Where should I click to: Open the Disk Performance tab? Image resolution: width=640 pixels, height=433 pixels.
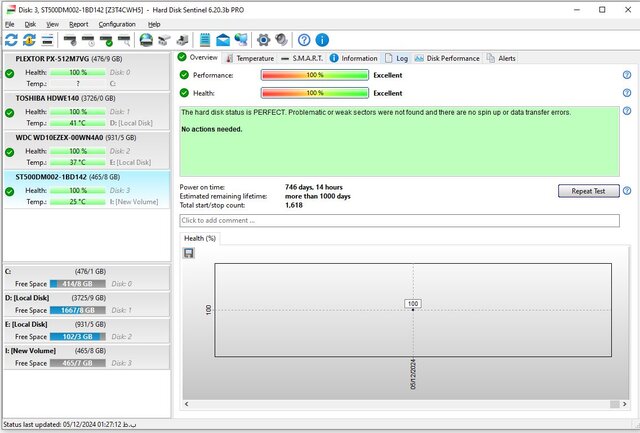[448, 58]
